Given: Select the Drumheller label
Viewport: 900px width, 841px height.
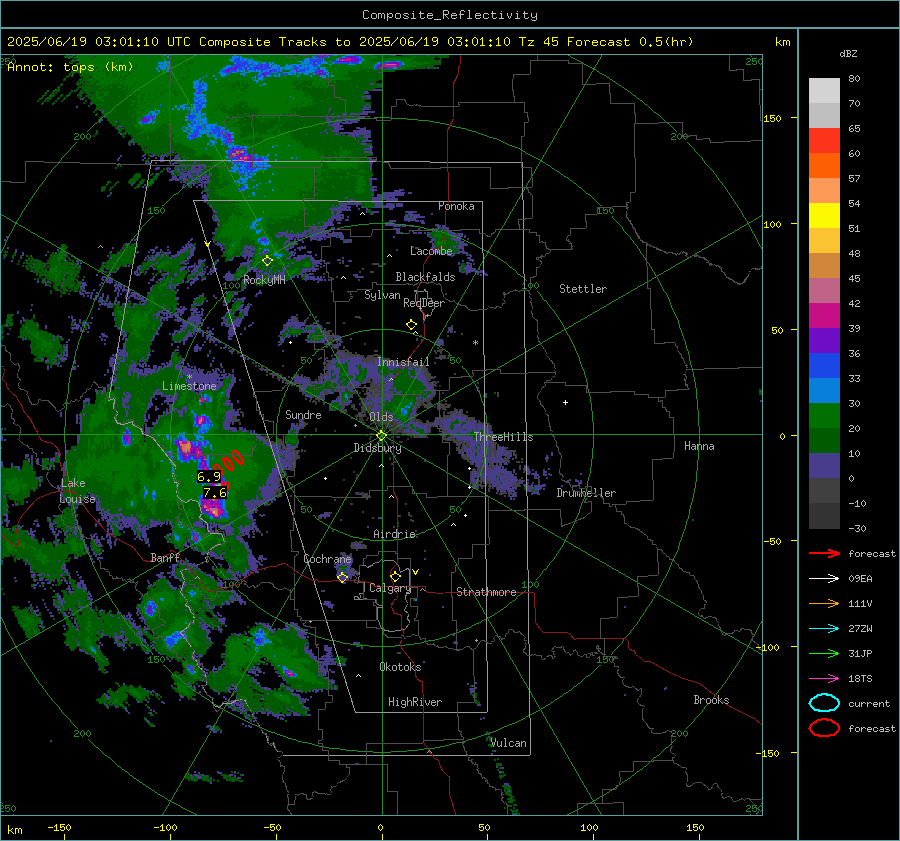Looking at the screenshot, I should [586, 493].
